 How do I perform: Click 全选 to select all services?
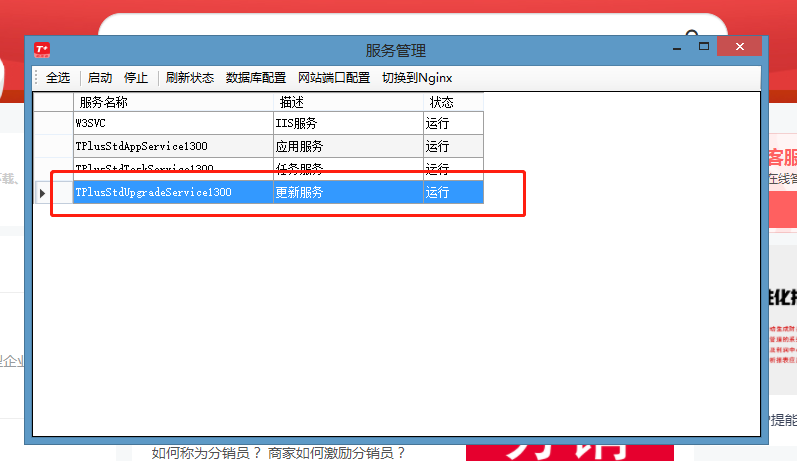tap(58, 78)
